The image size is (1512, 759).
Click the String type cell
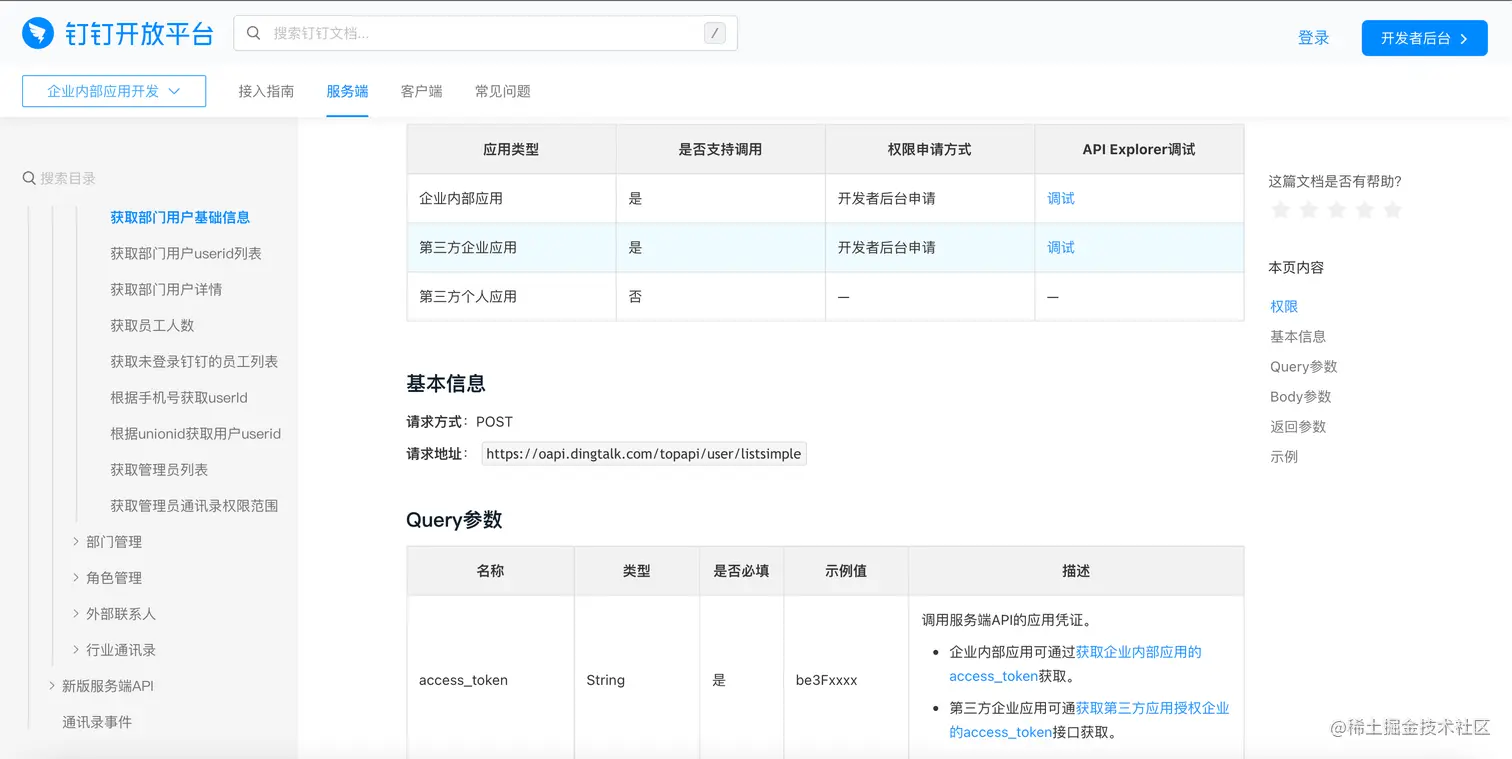pyautogui.click(x=637, y=680)
